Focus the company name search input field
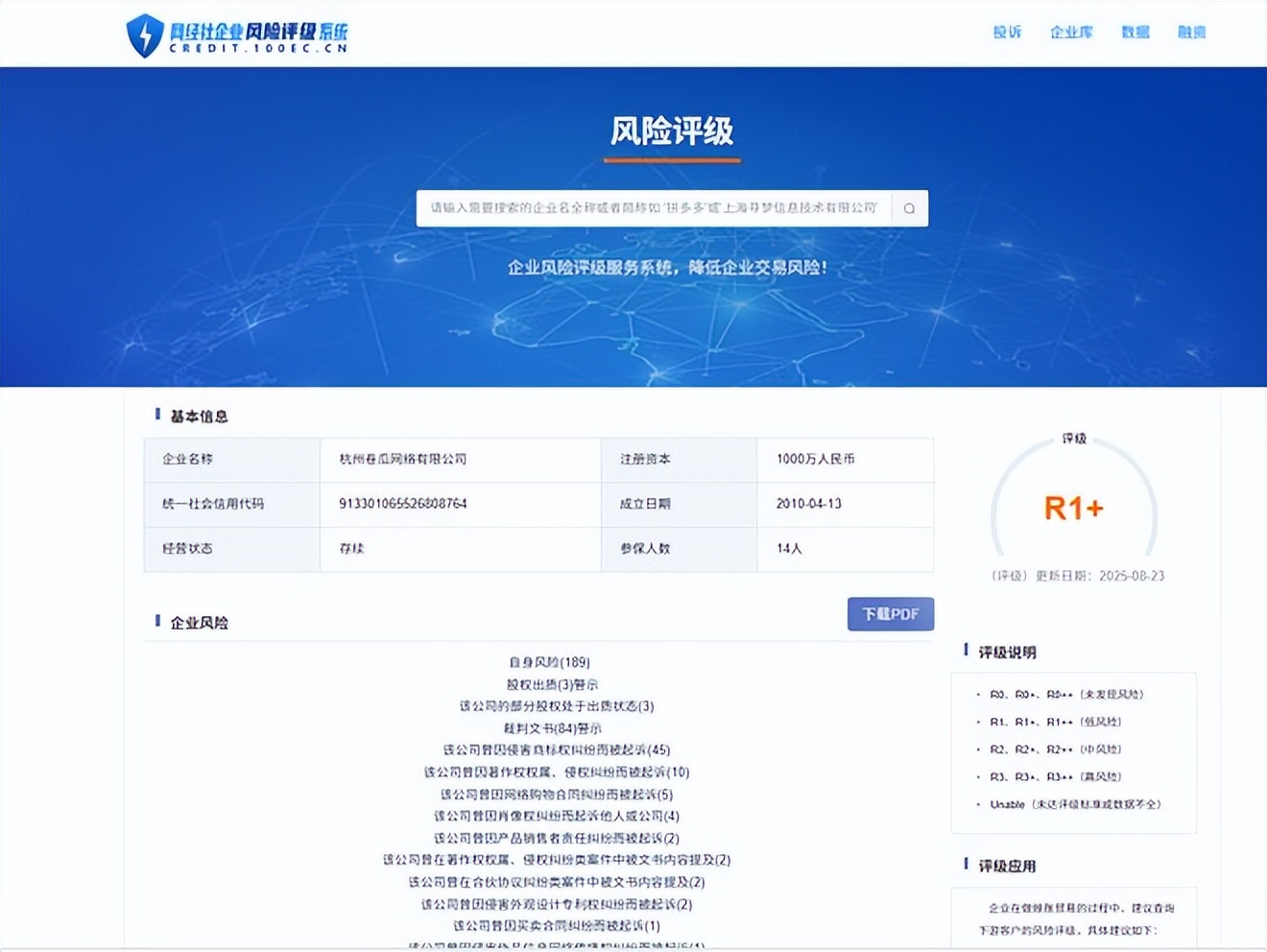 (654, 208)
